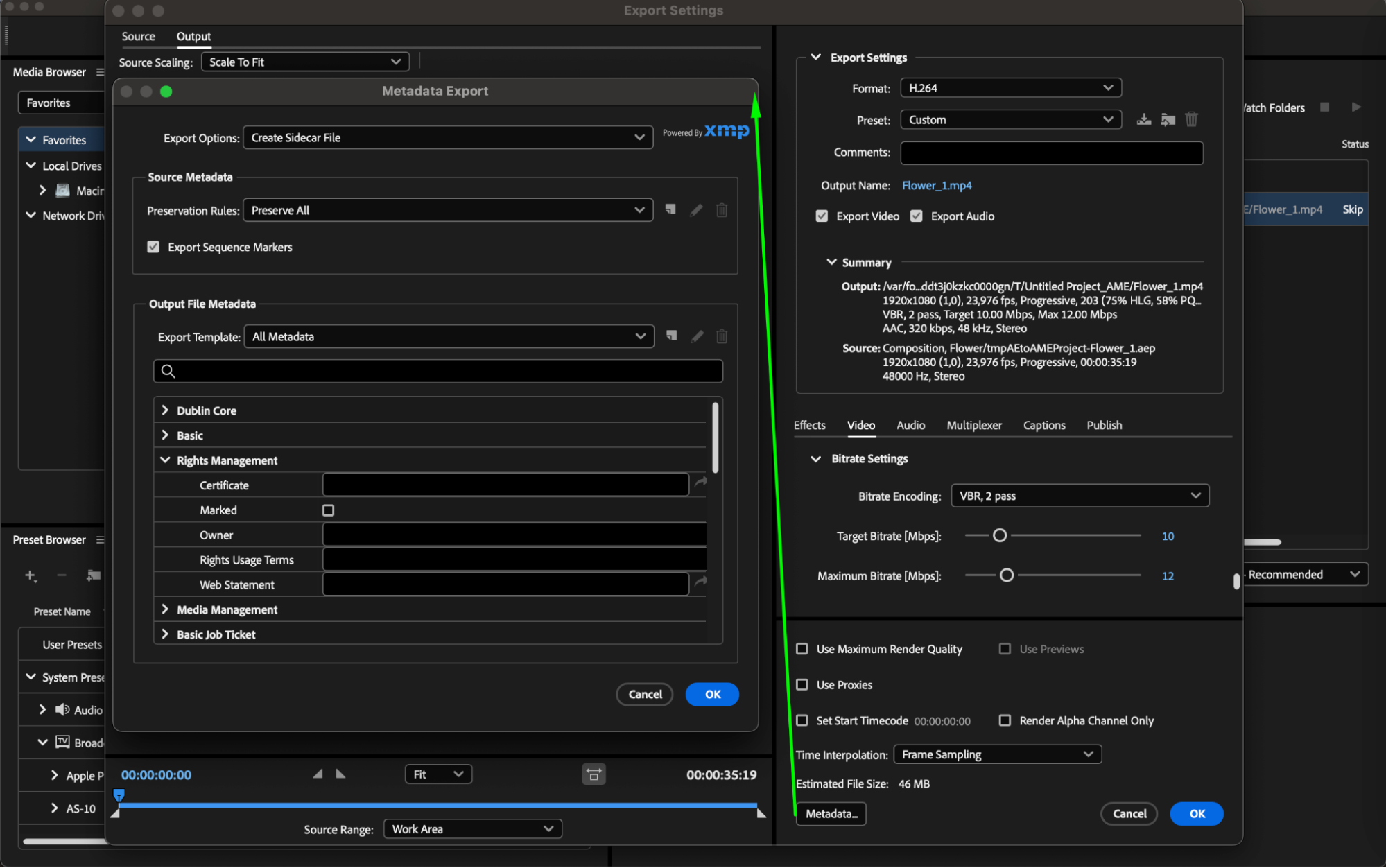1386x868 pixels.
Task: Click the aspect ratio correction icon
Action: pos(594,774)
